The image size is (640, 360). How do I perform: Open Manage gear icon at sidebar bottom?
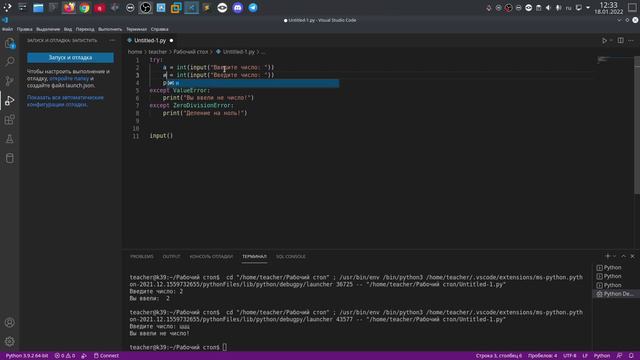click(9, 341)
